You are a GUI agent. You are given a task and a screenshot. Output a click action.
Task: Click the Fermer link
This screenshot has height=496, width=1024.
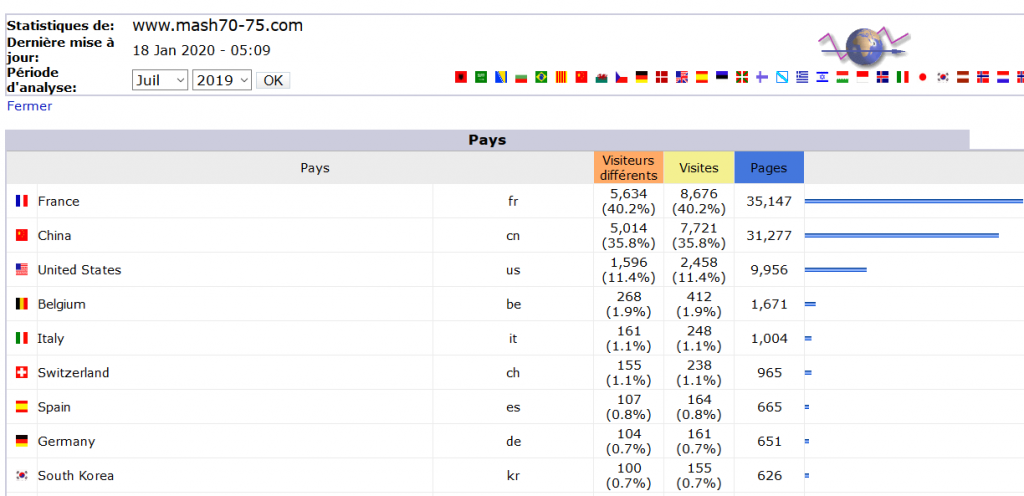click(29, 106)
